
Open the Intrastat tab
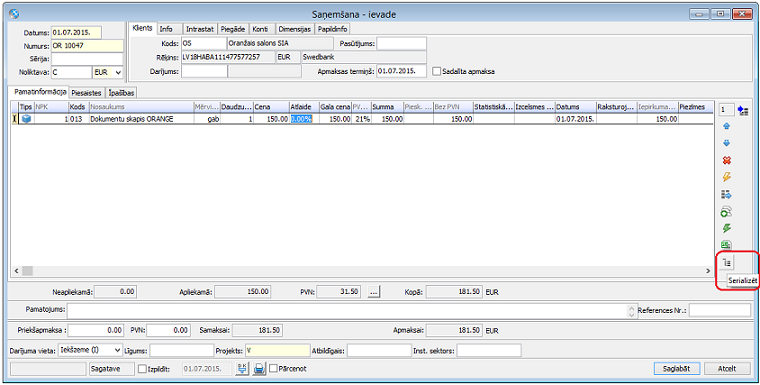tap(200, 29)
